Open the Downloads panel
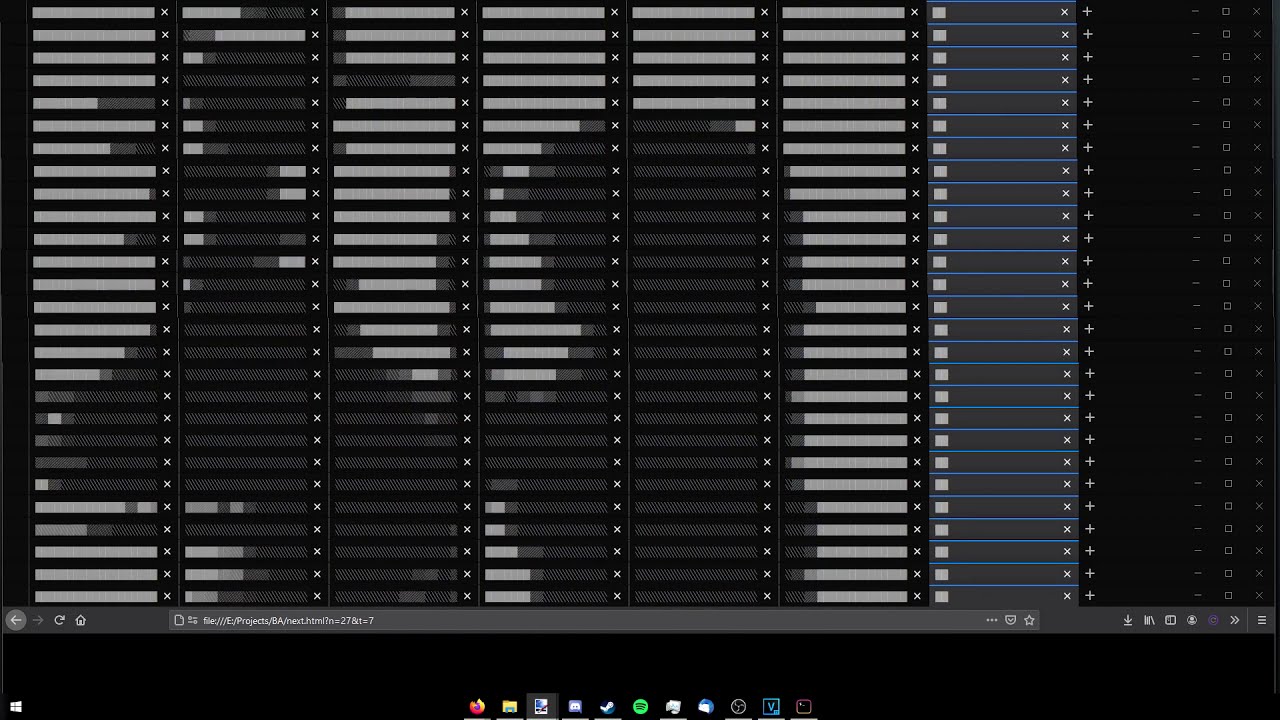Image resolution: width=1280 pixels, height=720 pixels. [1128, 620]
